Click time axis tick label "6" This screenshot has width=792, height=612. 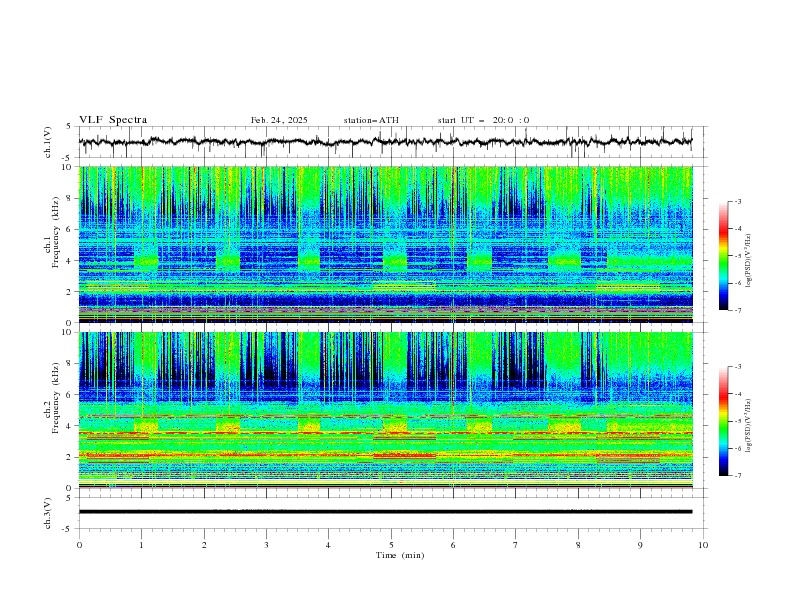453,545
